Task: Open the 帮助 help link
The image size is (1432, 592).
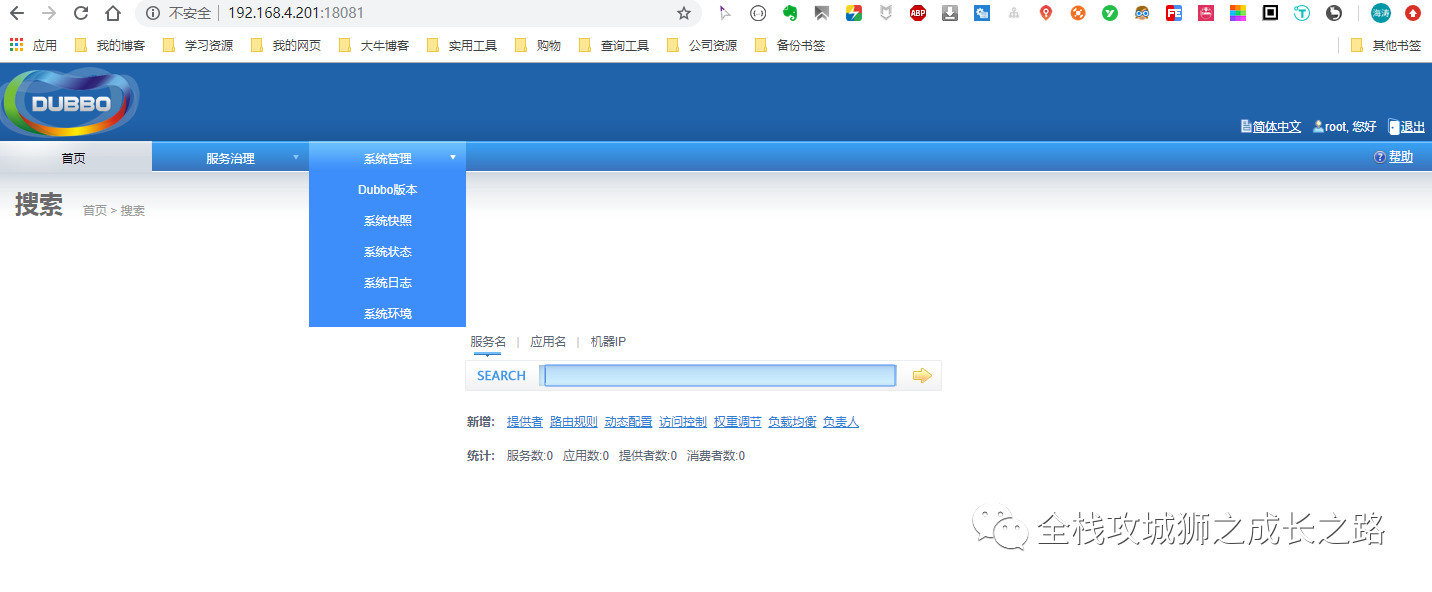Action: [x=1401, y=157]
